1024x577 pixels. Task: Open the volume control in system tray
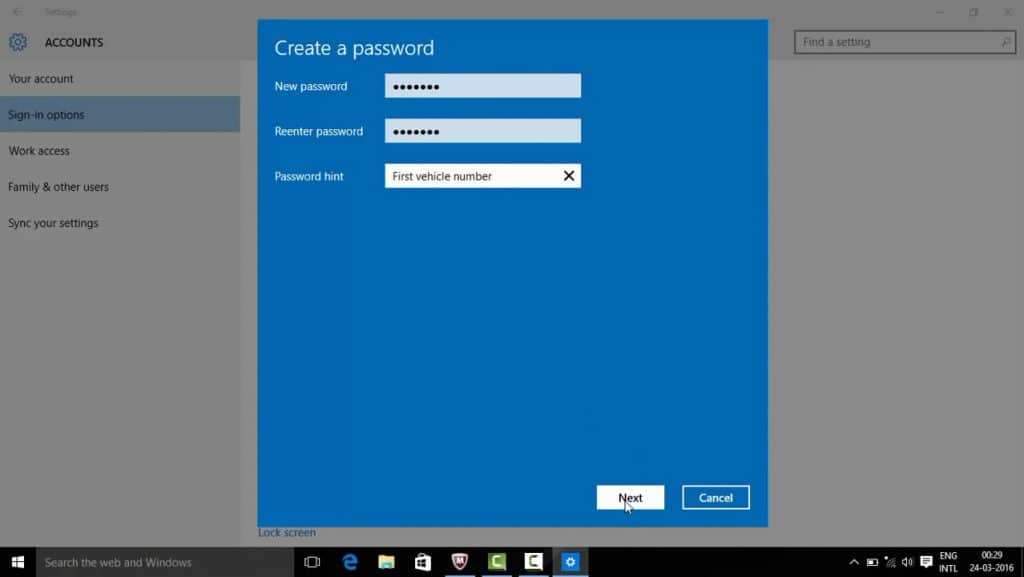[906, 562]
